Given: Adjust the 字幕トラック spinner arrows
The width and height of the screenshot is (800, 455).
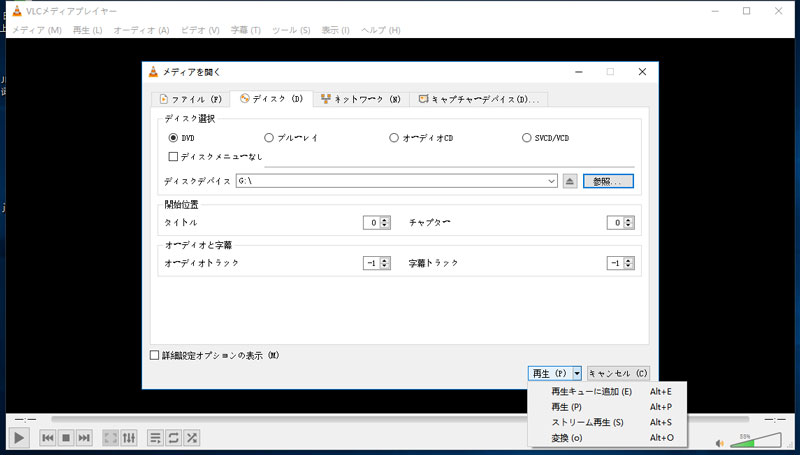Looking at the screenshot, I should (629, 263).
